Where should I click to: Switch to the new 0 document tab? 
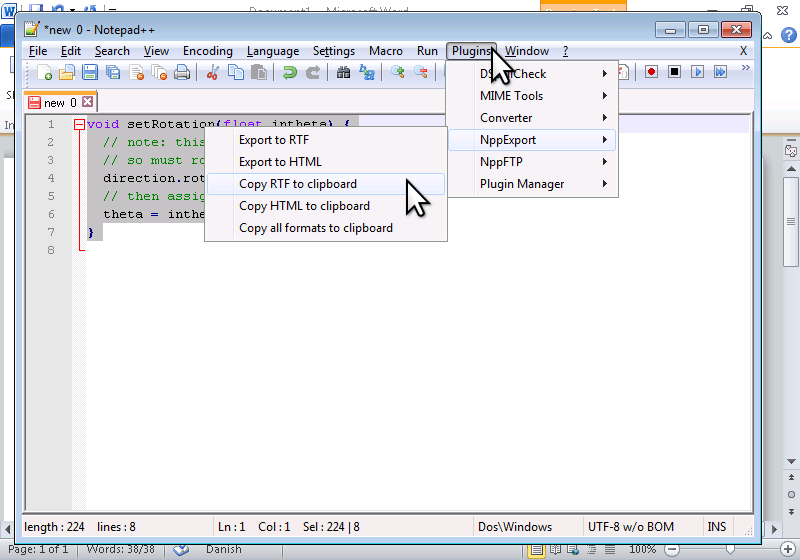coord(60,103)
